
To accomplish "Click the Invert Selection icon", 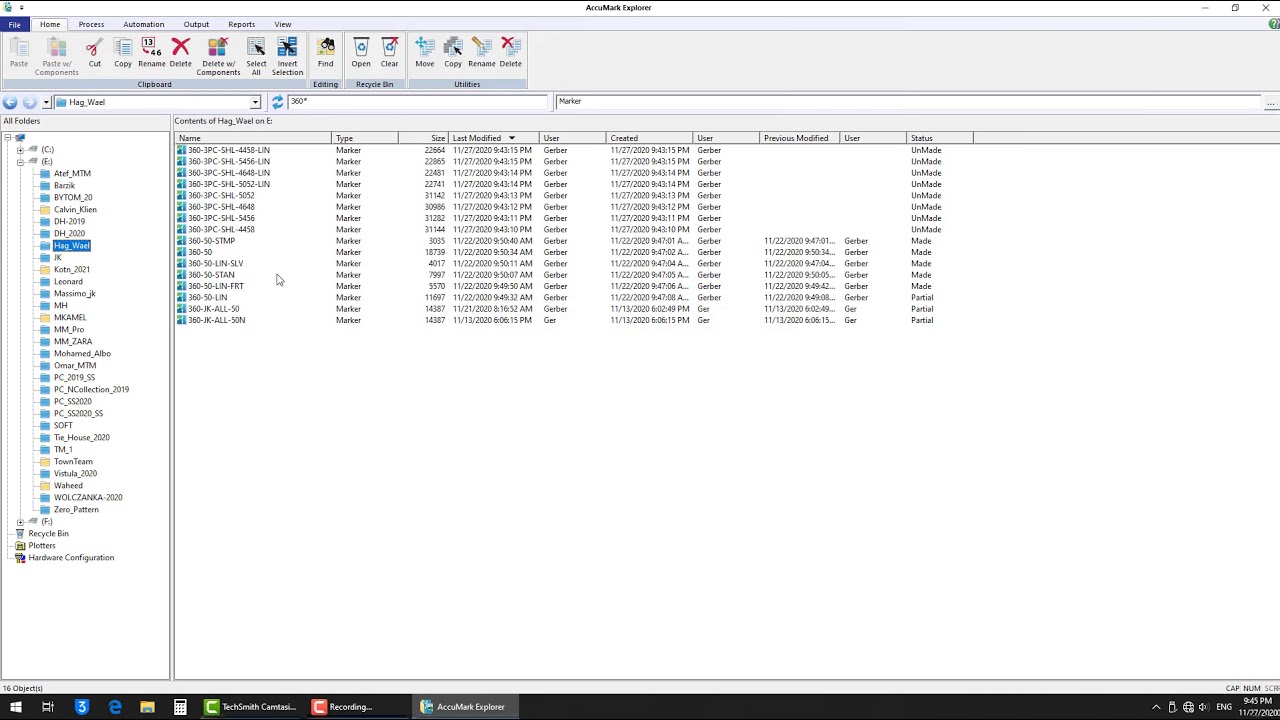I will [287, 56].
